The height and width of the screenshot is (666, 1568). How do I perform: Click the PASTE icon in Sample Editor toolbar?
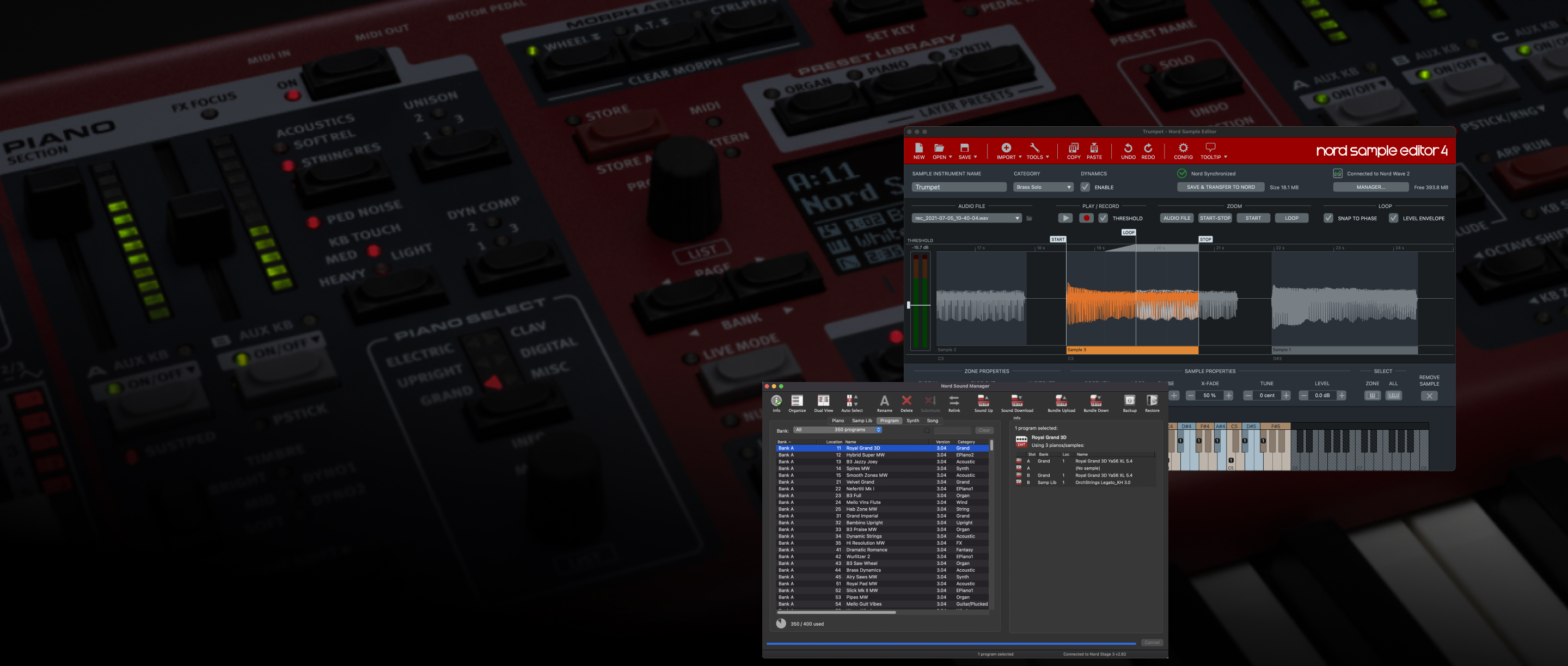(x=1094, y=151)
